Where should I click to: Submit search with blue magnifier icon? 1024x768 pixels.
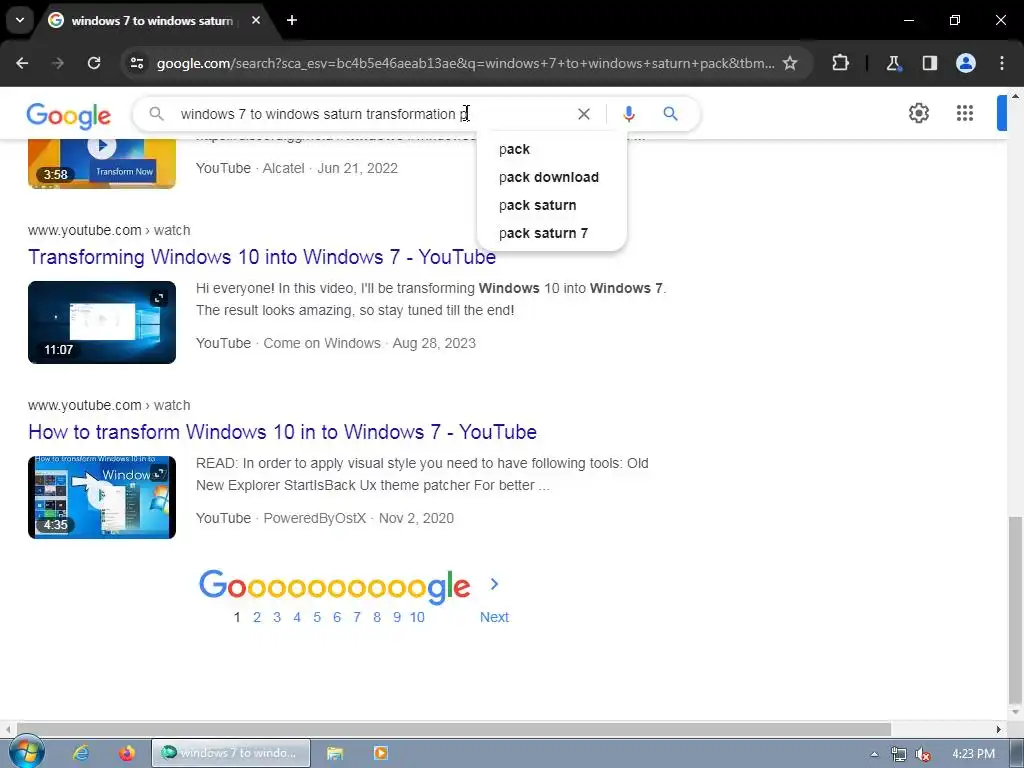click(670, 114)
